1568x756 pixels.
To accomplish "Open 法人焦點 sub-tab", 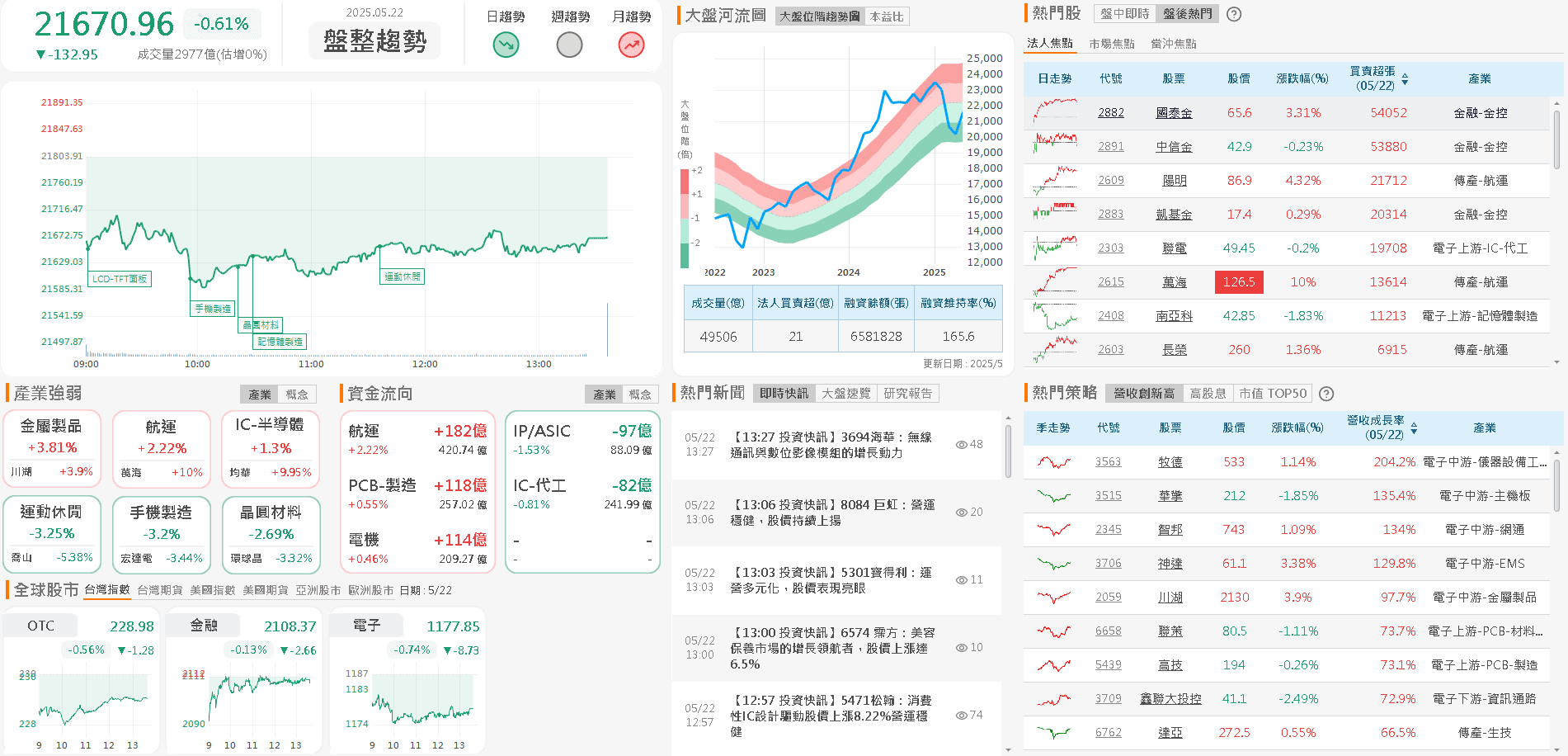I will pos(1050,44).
